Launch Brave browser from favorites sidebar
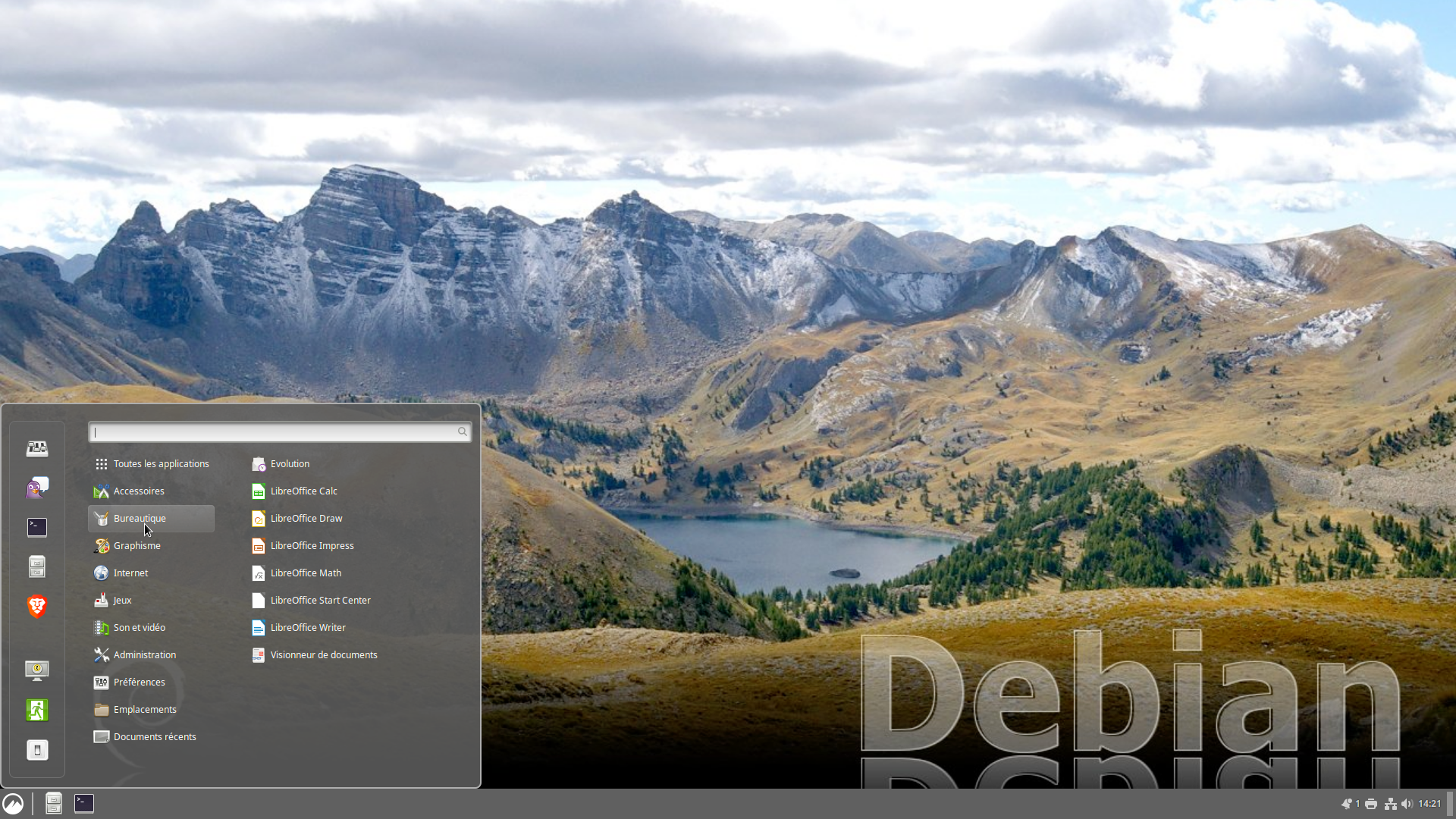The width and height of the screenshot is (1456, 819). (36, 606)
